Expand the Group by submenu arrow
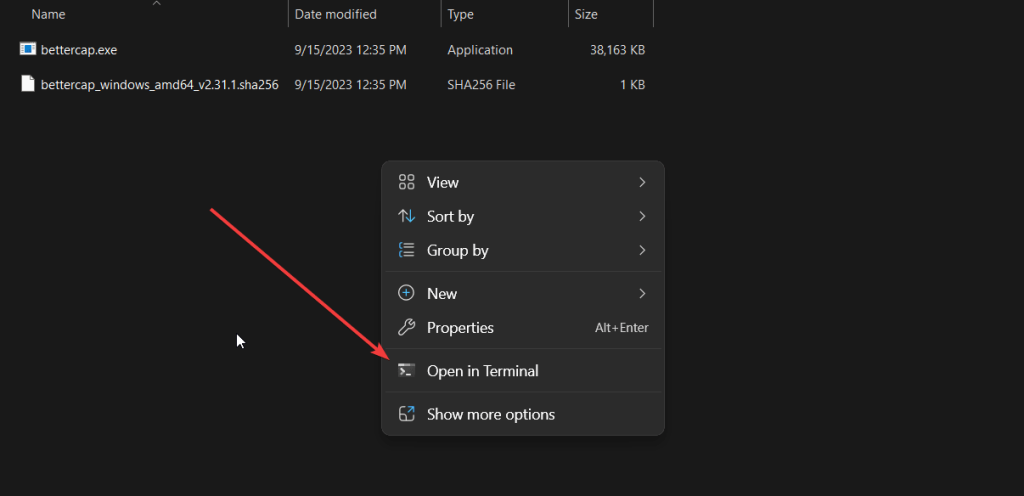This screenshot has width=1024, height=496. [x=642, y=250]
